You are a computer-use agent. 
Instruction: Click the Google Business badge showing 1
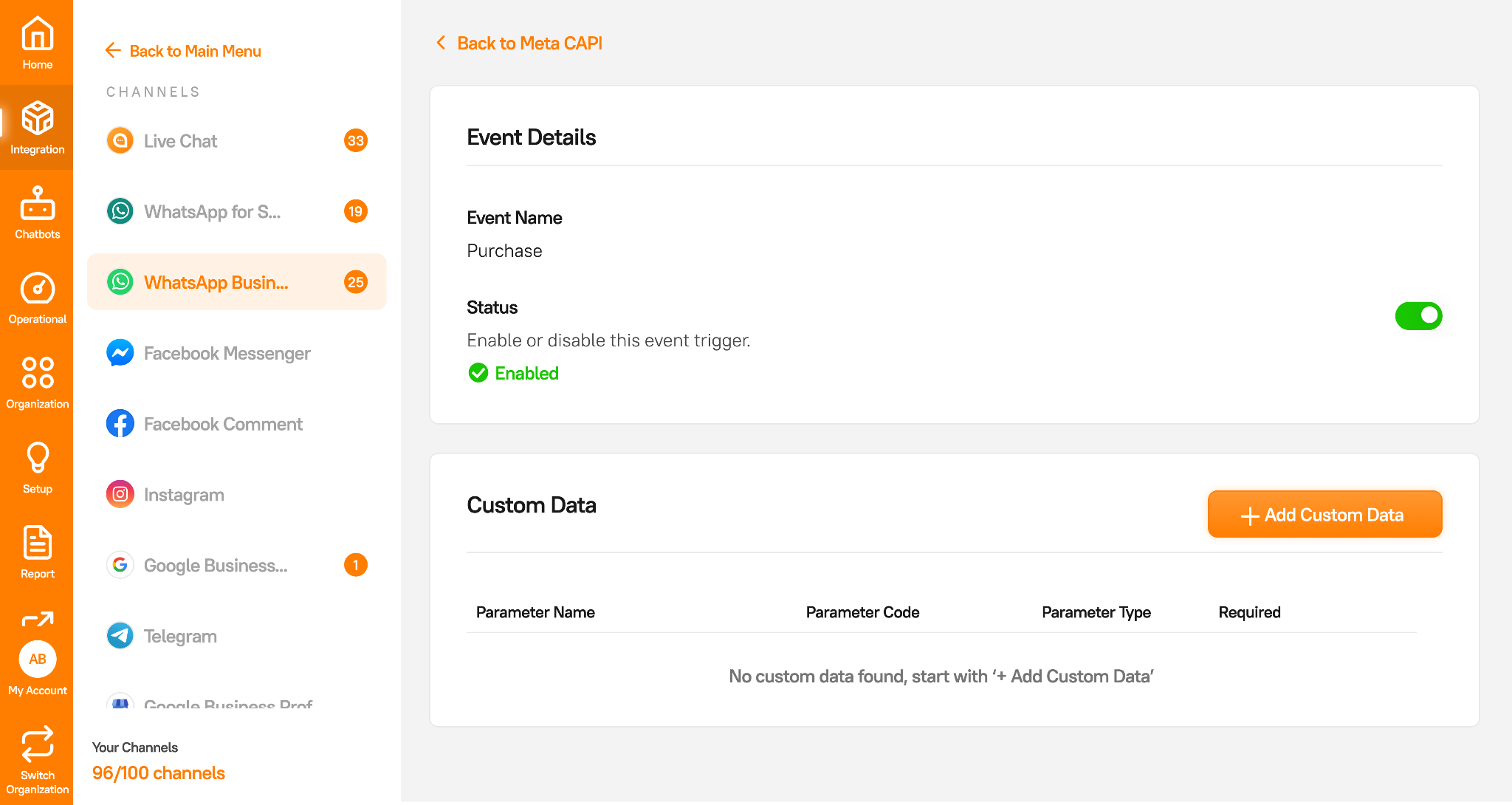pos(356,565)
